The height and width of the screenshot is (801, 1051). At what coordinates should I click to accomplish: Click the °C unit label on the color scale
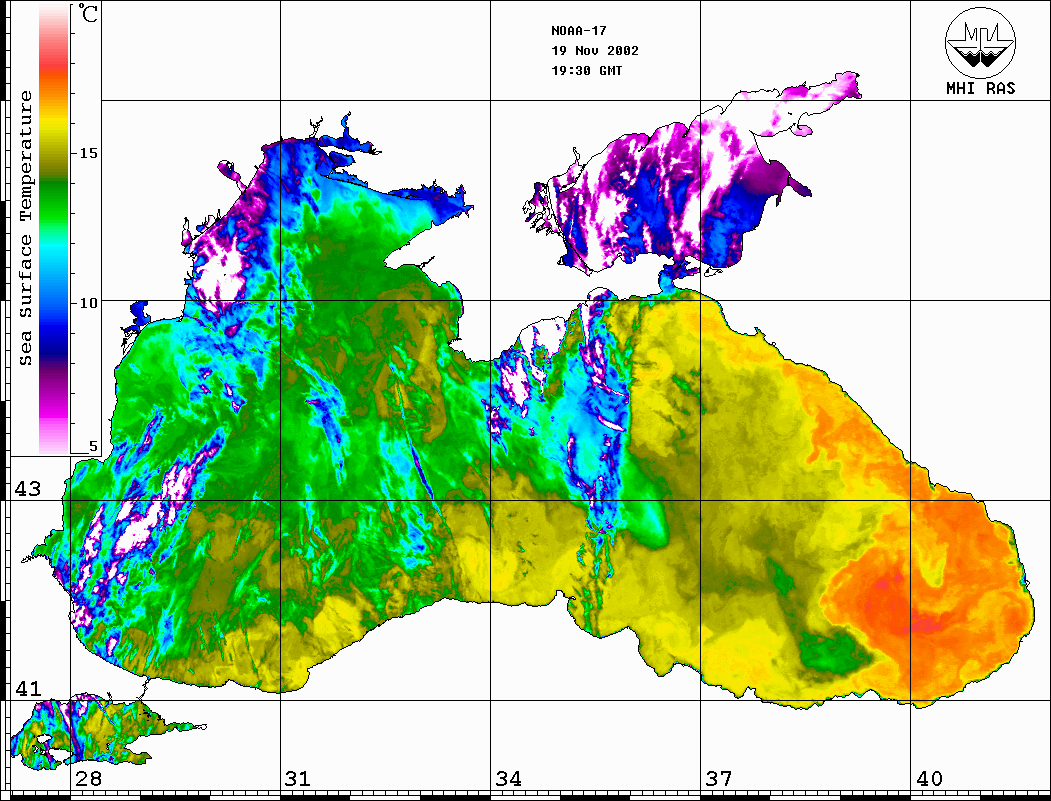[x=88, y=13]
